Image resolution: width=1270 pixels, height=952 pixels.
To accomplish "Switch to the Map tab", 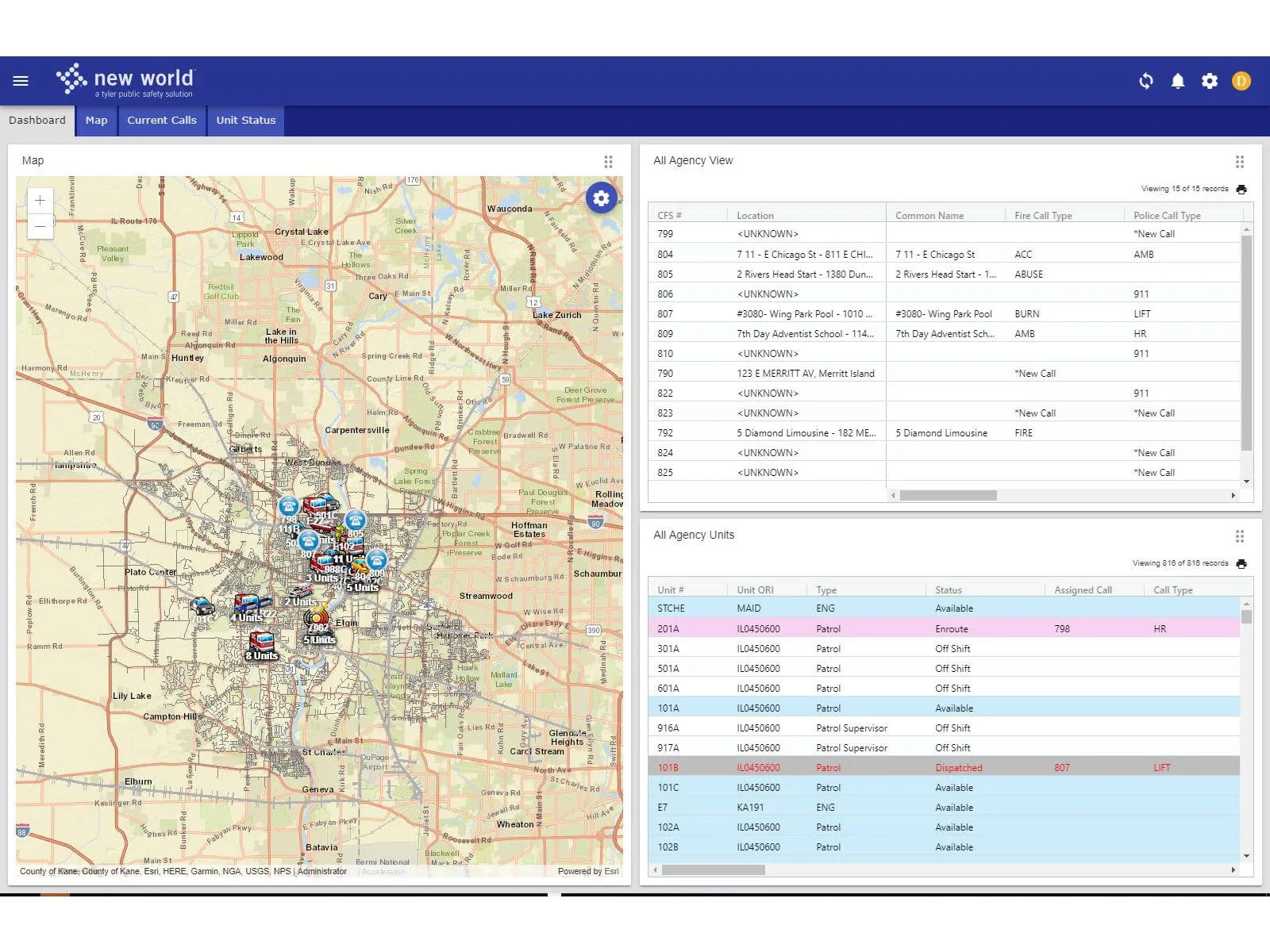I will [96, 121].
